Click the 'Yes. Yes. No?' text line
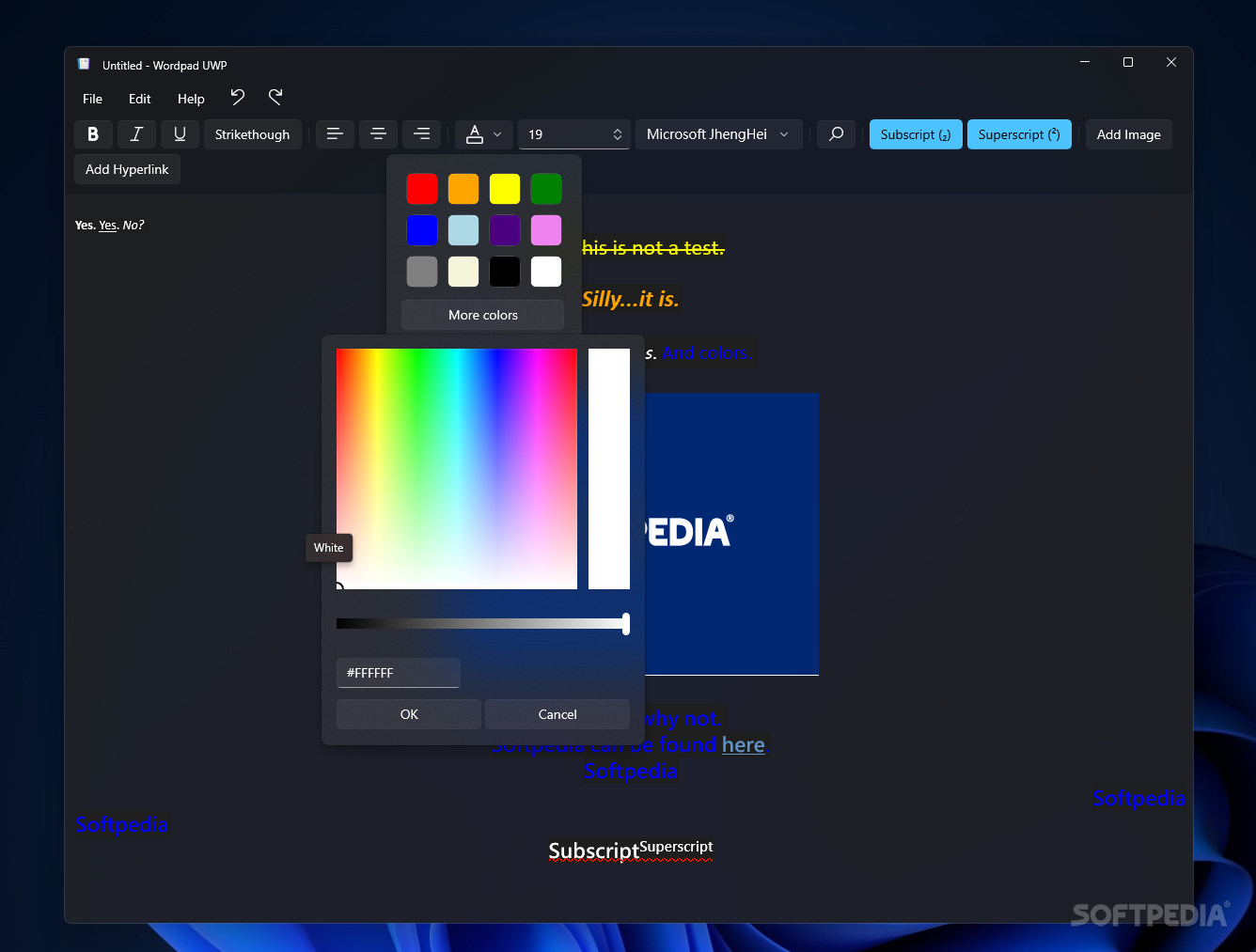This screenshot has height=952, width=1256. [110, 226]
